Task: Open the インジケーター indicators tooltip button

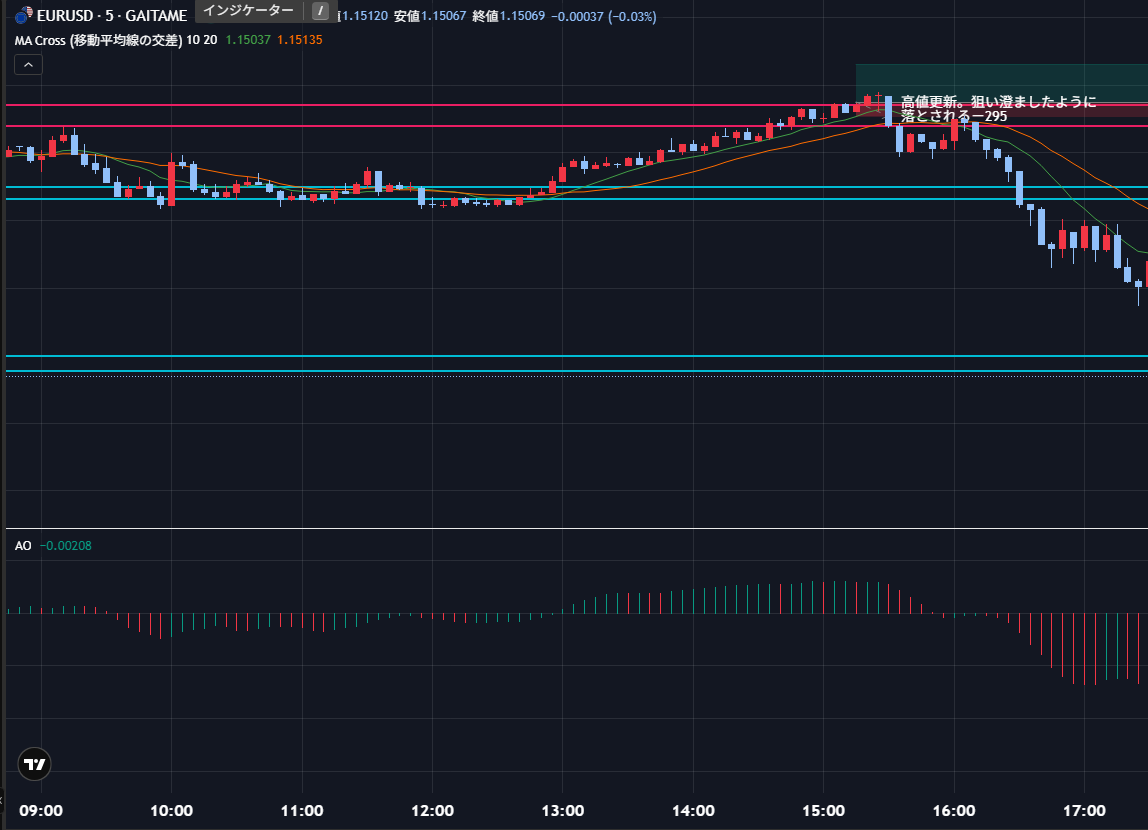Action: (x=249, y=11)
